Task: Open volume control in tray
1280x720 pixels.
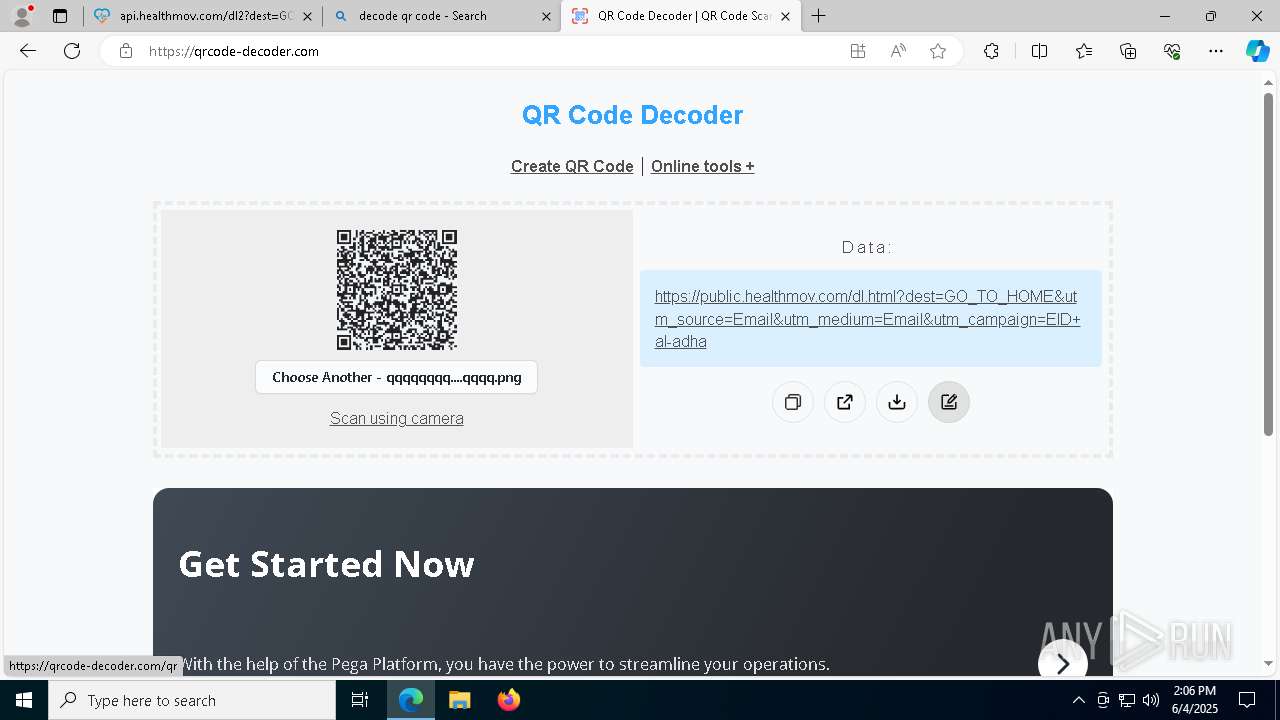Action: [x=1150, y=700]
